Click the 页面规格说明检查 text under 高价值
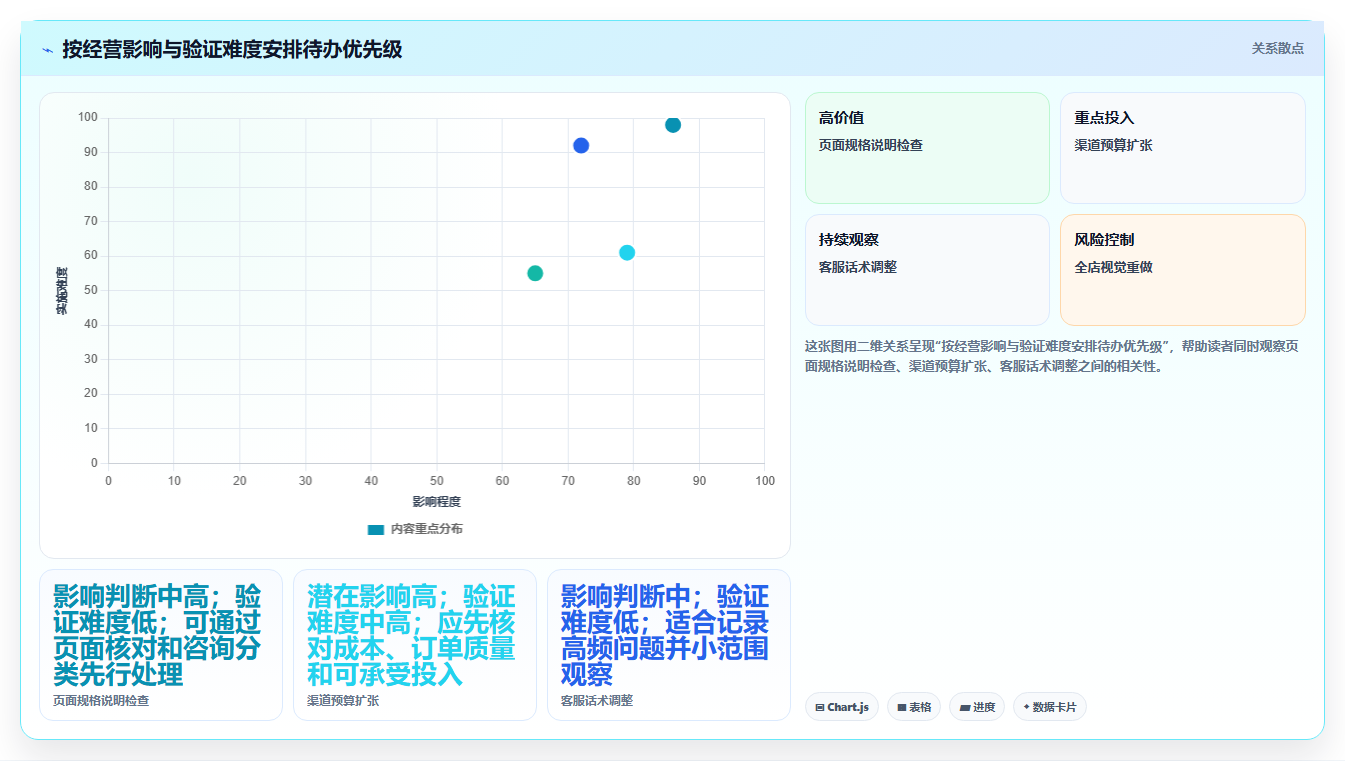 [871, 145]
